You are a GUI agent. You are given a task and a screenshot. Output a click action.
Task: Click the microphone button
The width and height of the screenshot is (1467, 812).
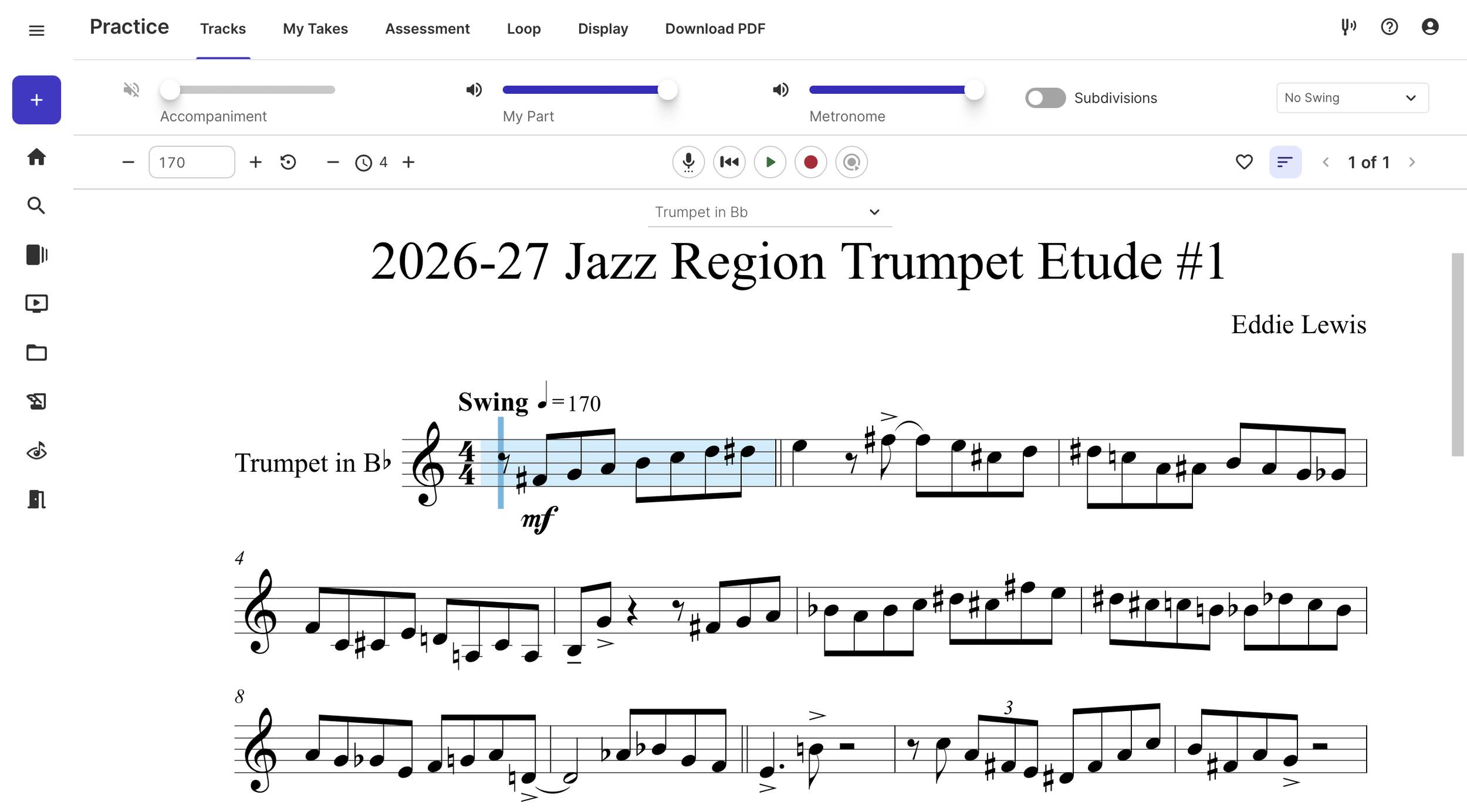(688, 162)
